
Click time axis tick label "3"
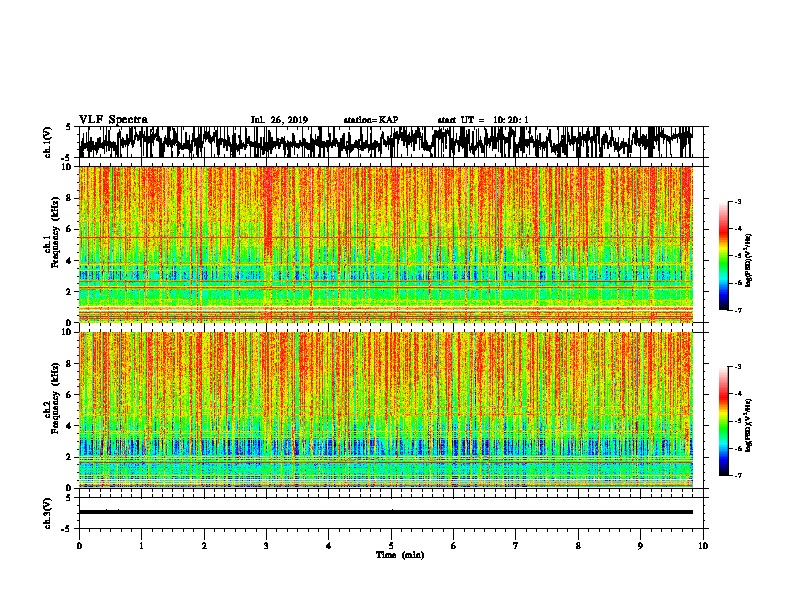[x=266, y=546]
